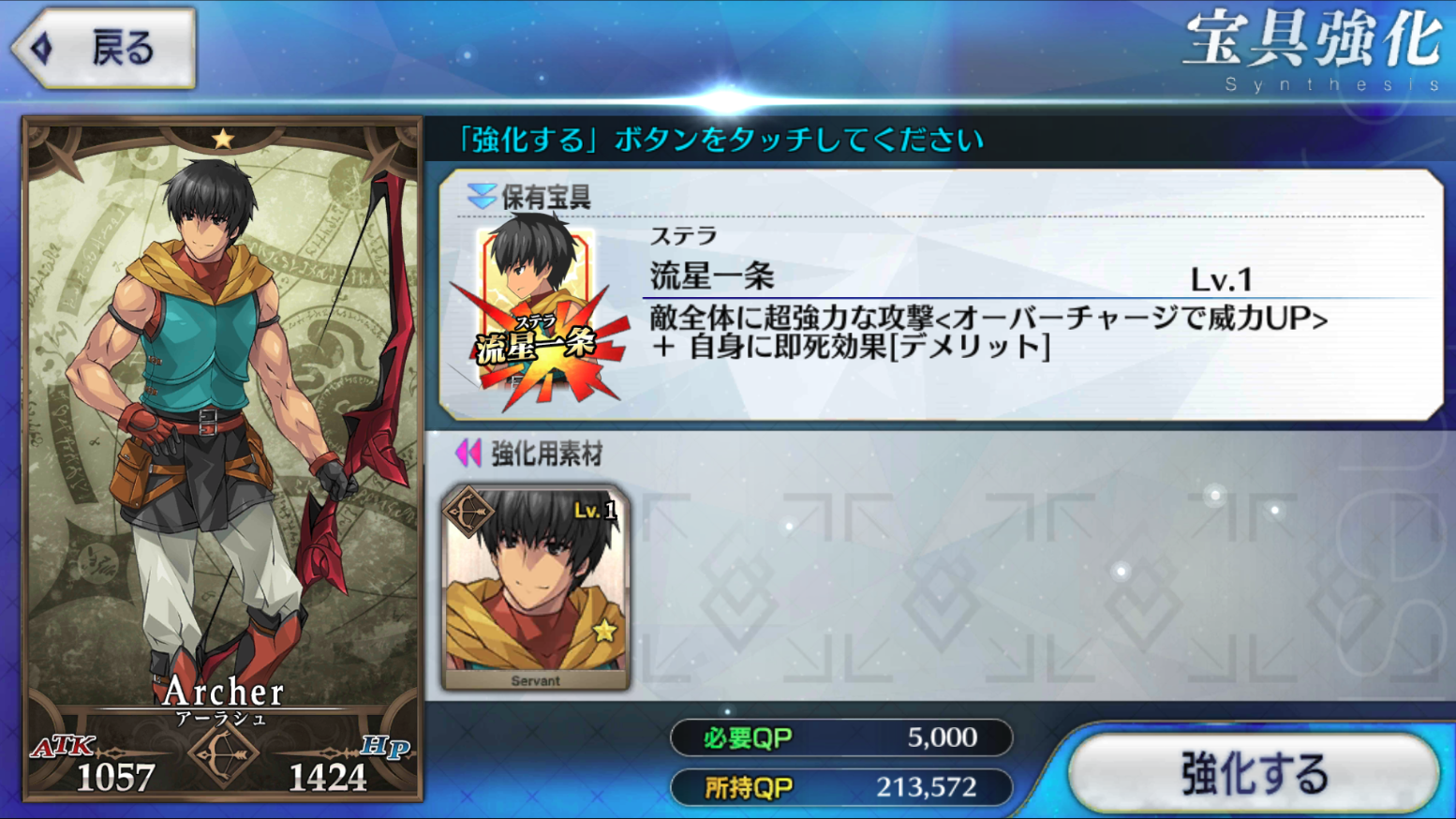The image size is (1456, 819).
Task: Click the Archer class bow icon on the material card
Action: [469, 514]
